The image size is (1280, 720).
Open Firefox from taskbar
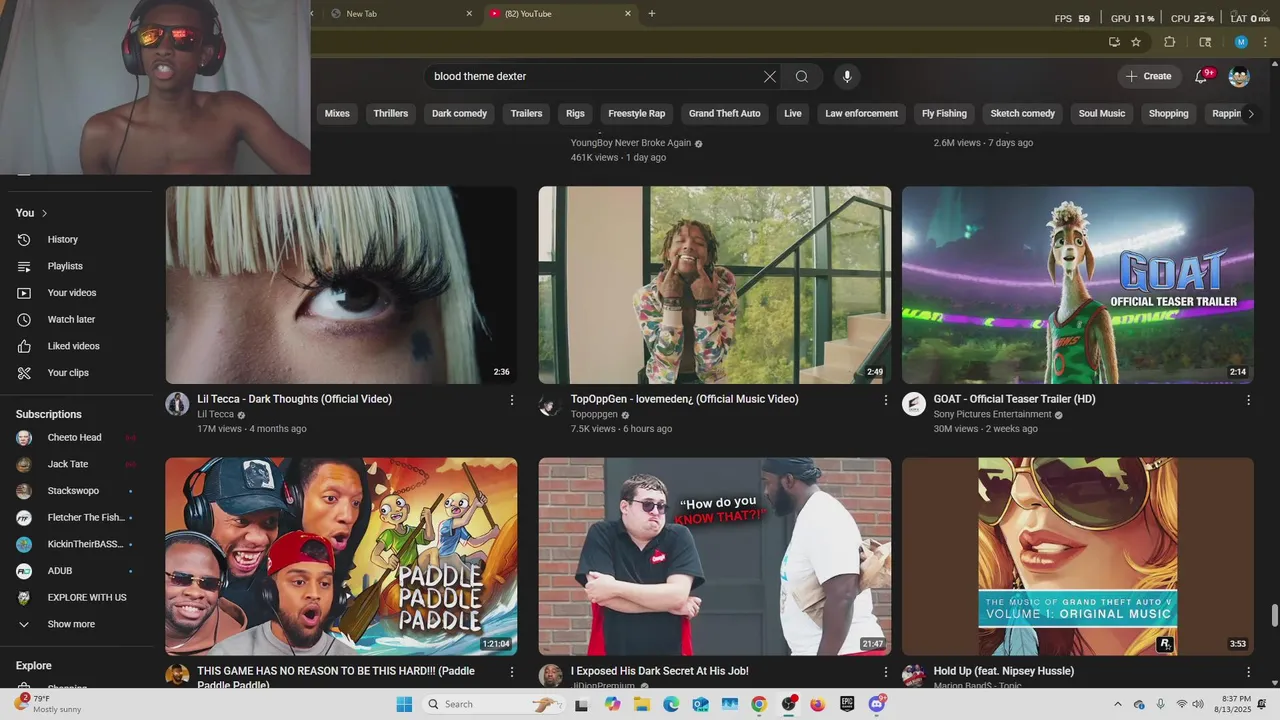[817, 704]
